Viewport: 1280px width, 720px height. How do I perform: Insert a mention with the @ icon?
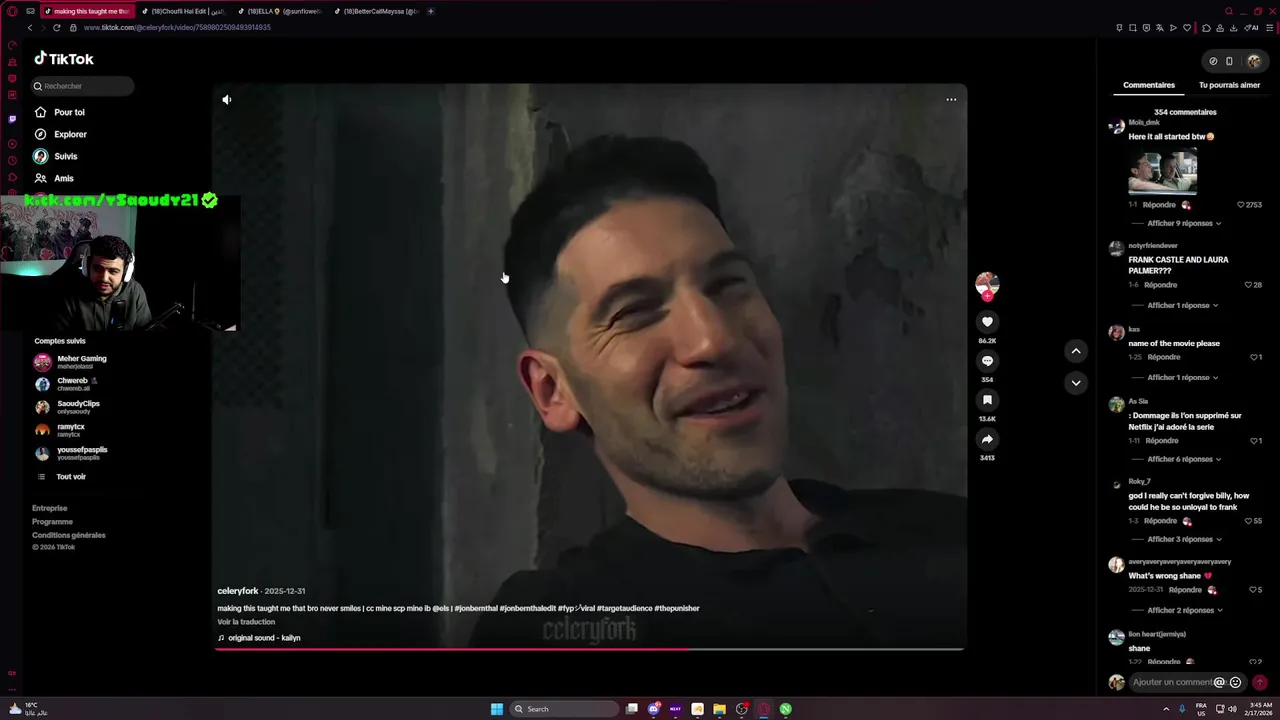pyautogui.click(x=1219, y=682)
